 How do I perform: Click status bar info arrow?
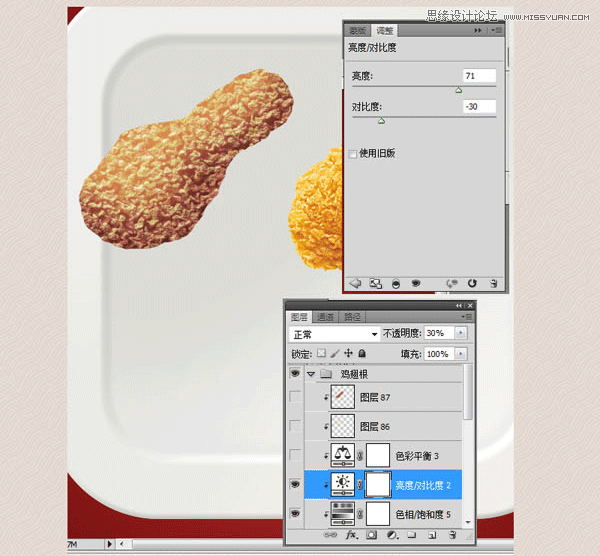109,544
